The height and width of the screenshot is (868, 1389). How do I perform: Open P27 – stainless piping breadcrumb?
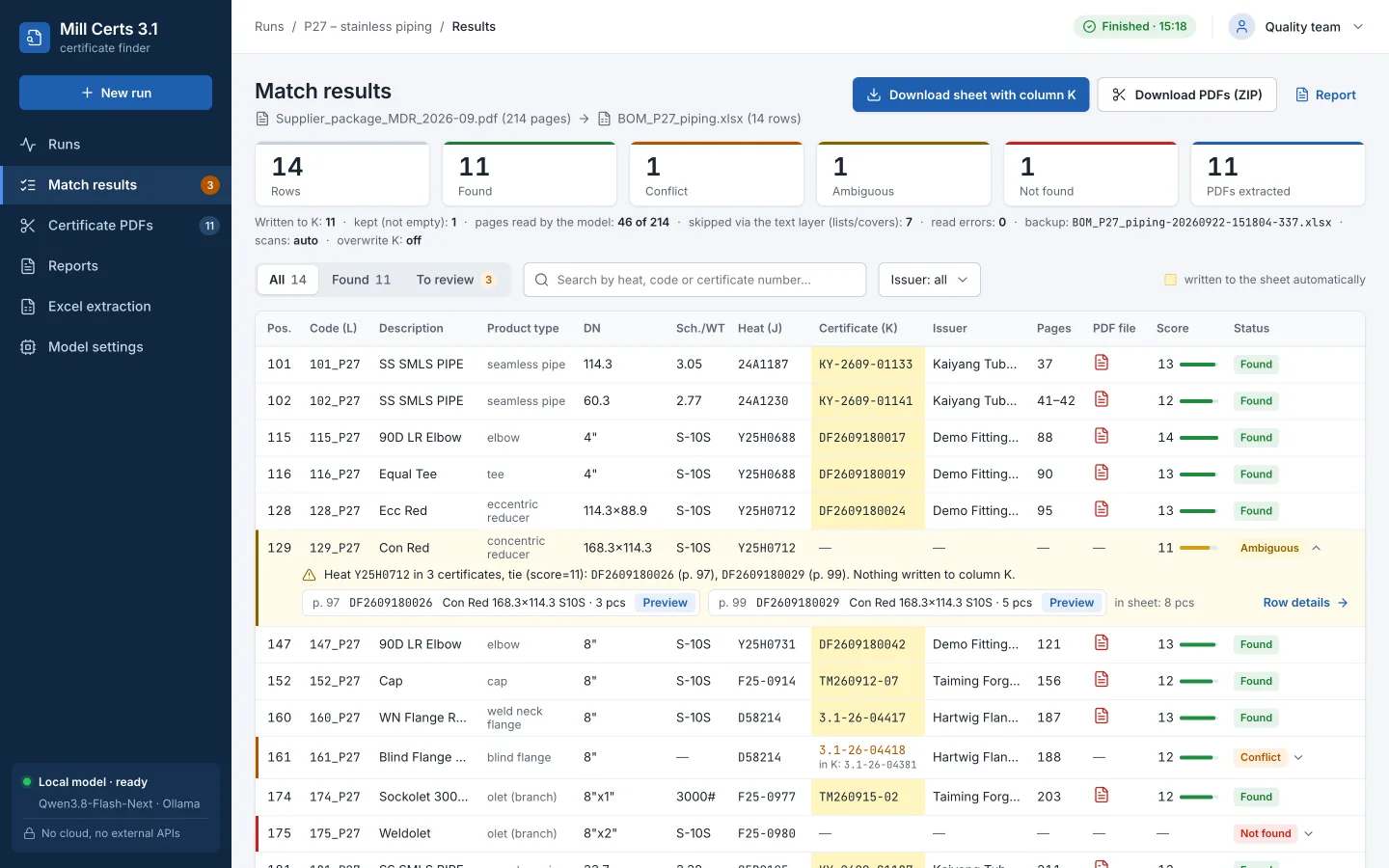click(368, 27)
